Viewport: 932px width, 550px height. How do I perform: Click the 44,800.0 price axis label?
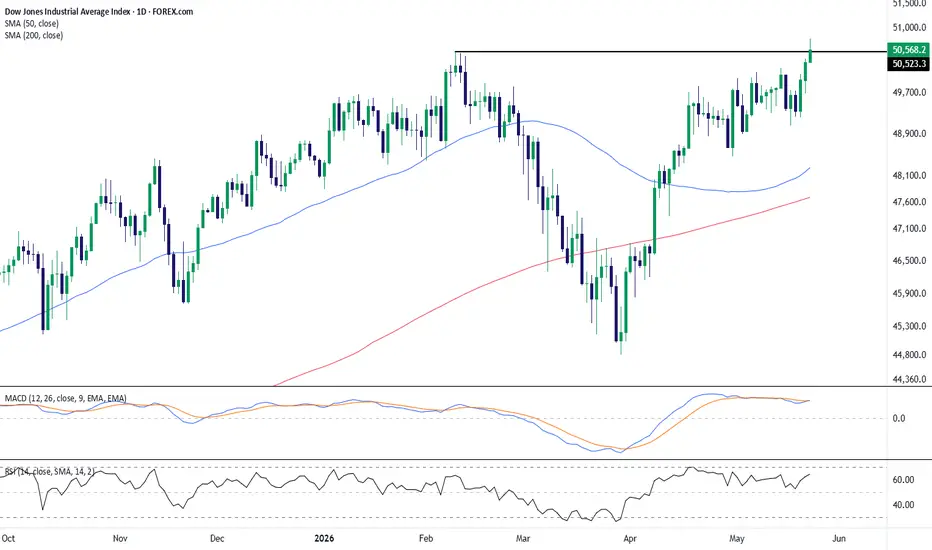pos(909,355)
